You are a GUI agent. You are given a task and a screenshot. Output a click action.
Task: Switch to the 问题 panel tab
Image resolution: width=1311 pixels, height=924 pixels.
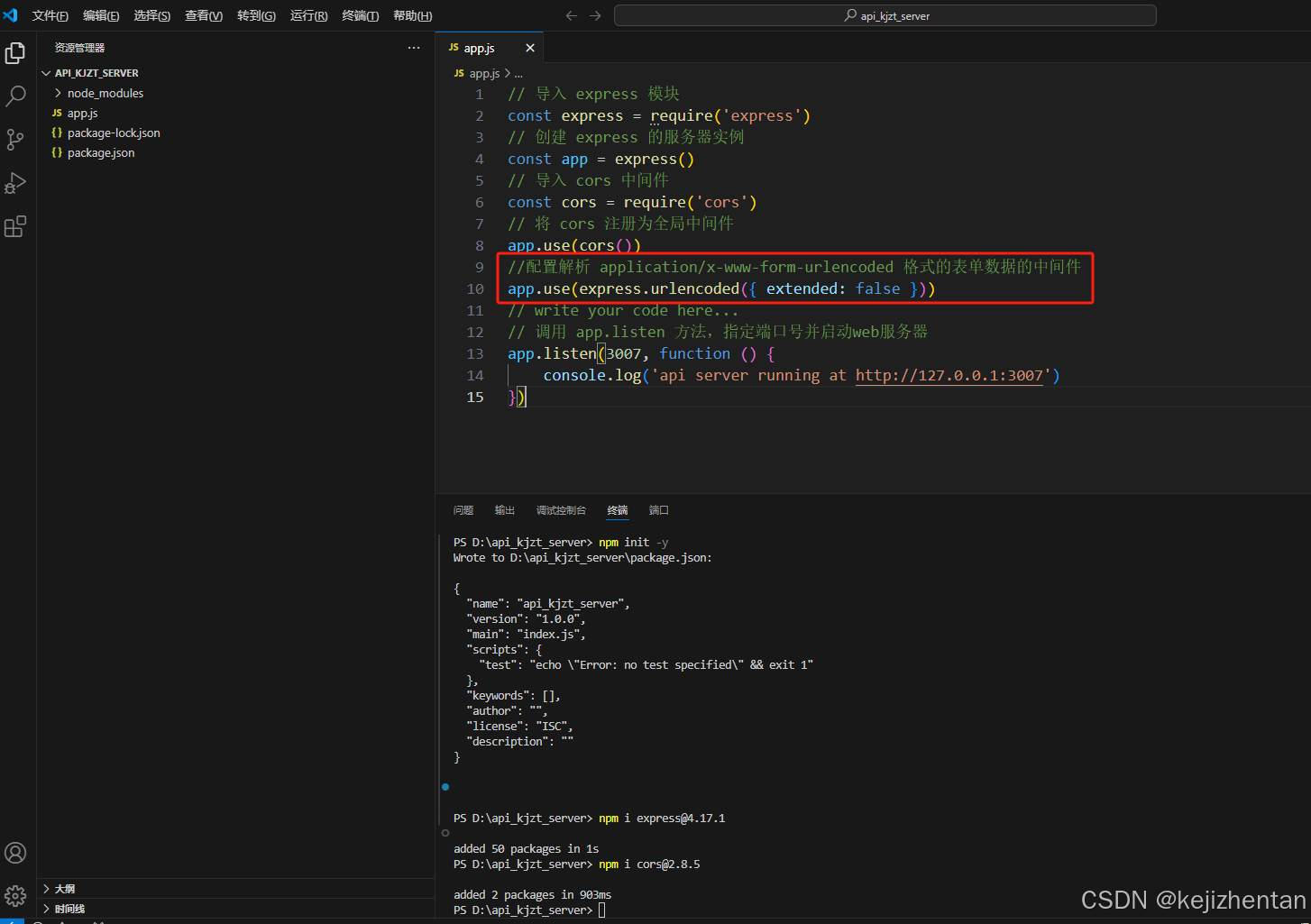(x=463, y=510)
